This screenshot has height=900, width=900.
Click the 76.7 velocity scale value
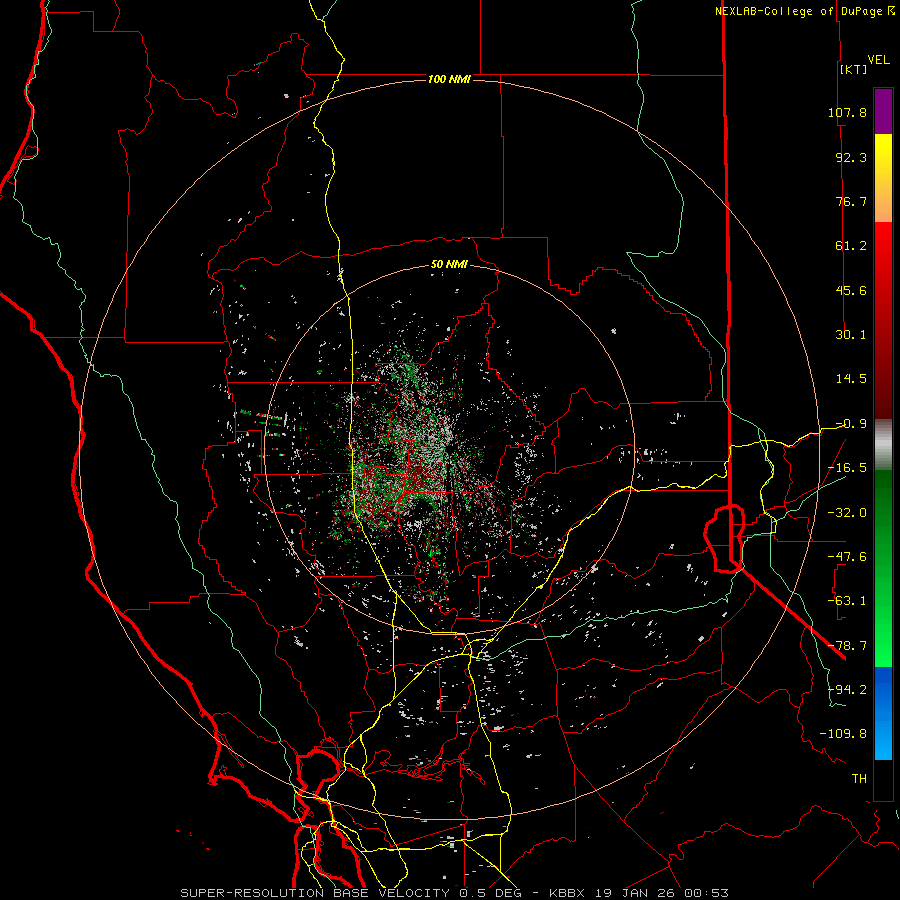pos(851,201)
